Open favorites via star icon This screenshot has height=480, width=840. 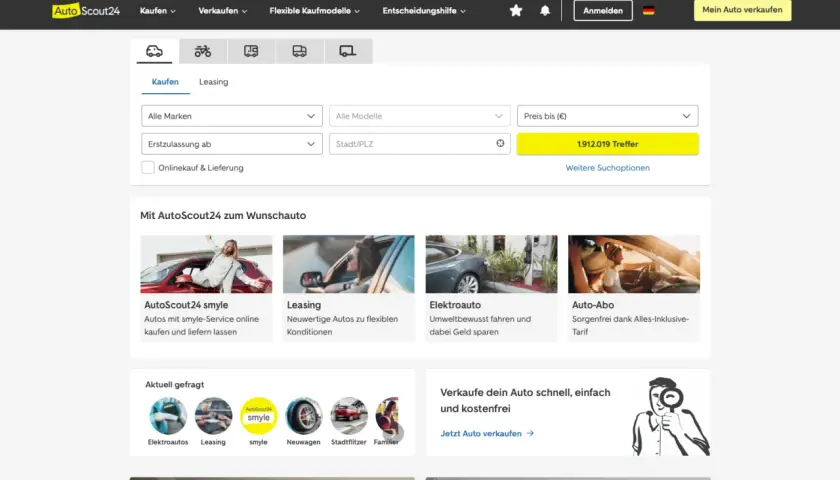pos(515,10)
